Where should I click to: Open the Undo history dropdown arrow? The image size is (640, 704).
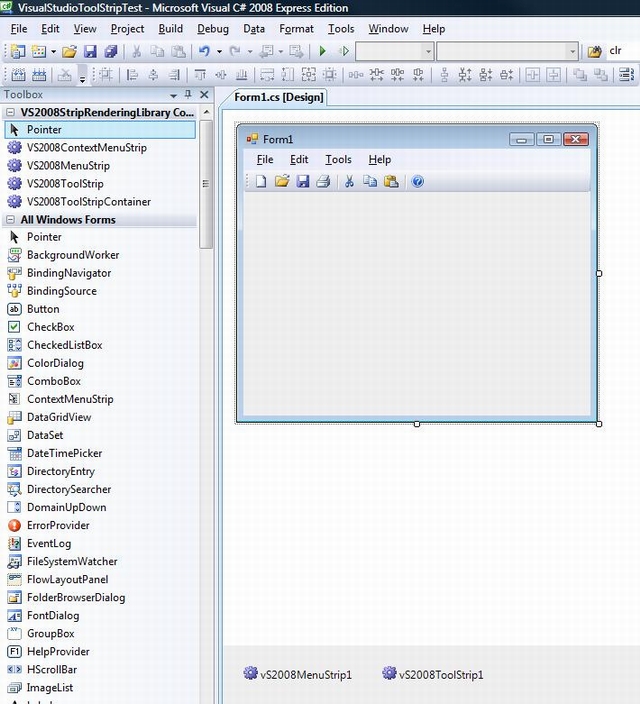pos(219,52)
